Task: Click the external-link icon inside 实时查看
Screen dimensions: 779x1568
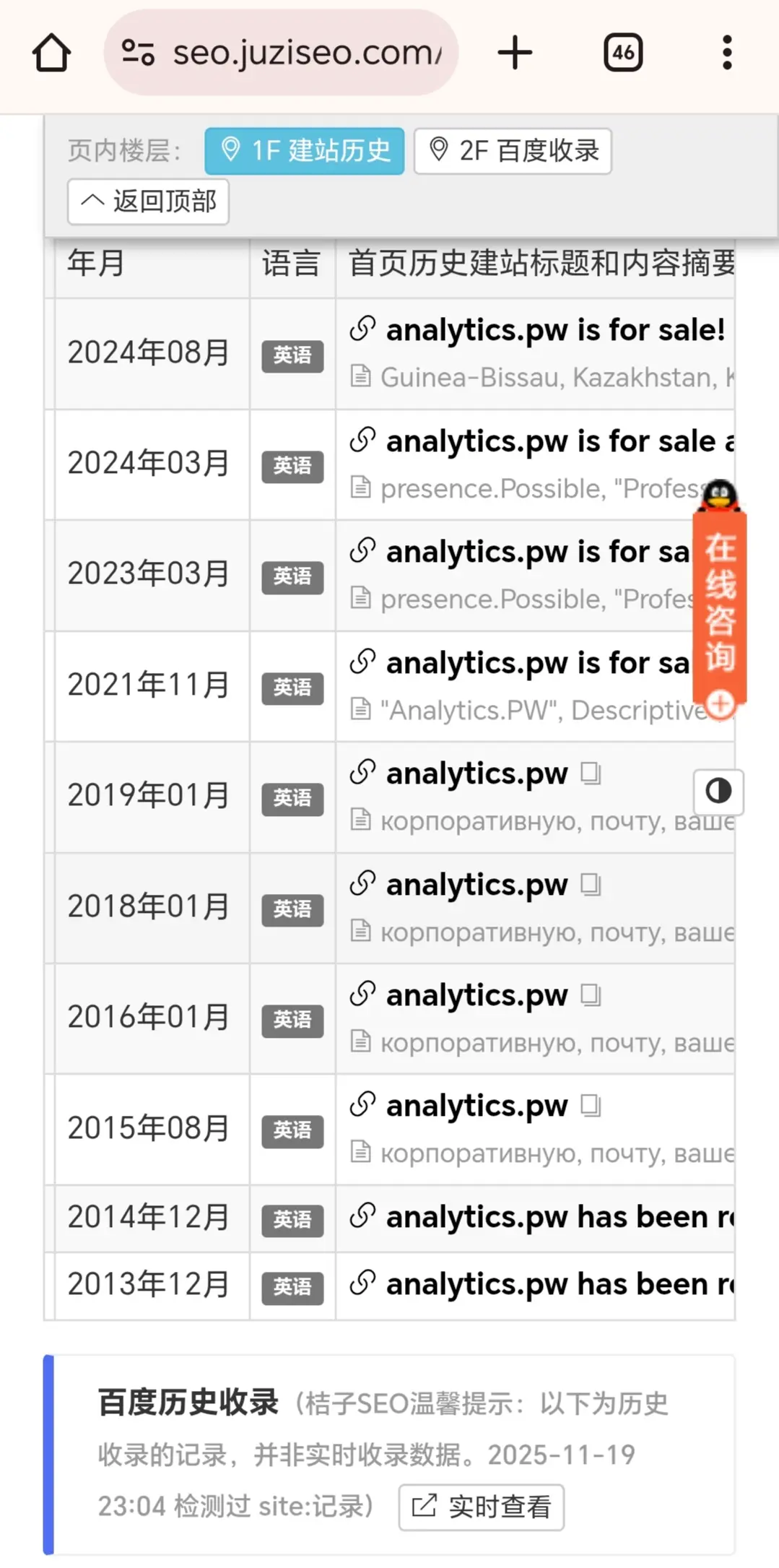Action: point(423,1507)
